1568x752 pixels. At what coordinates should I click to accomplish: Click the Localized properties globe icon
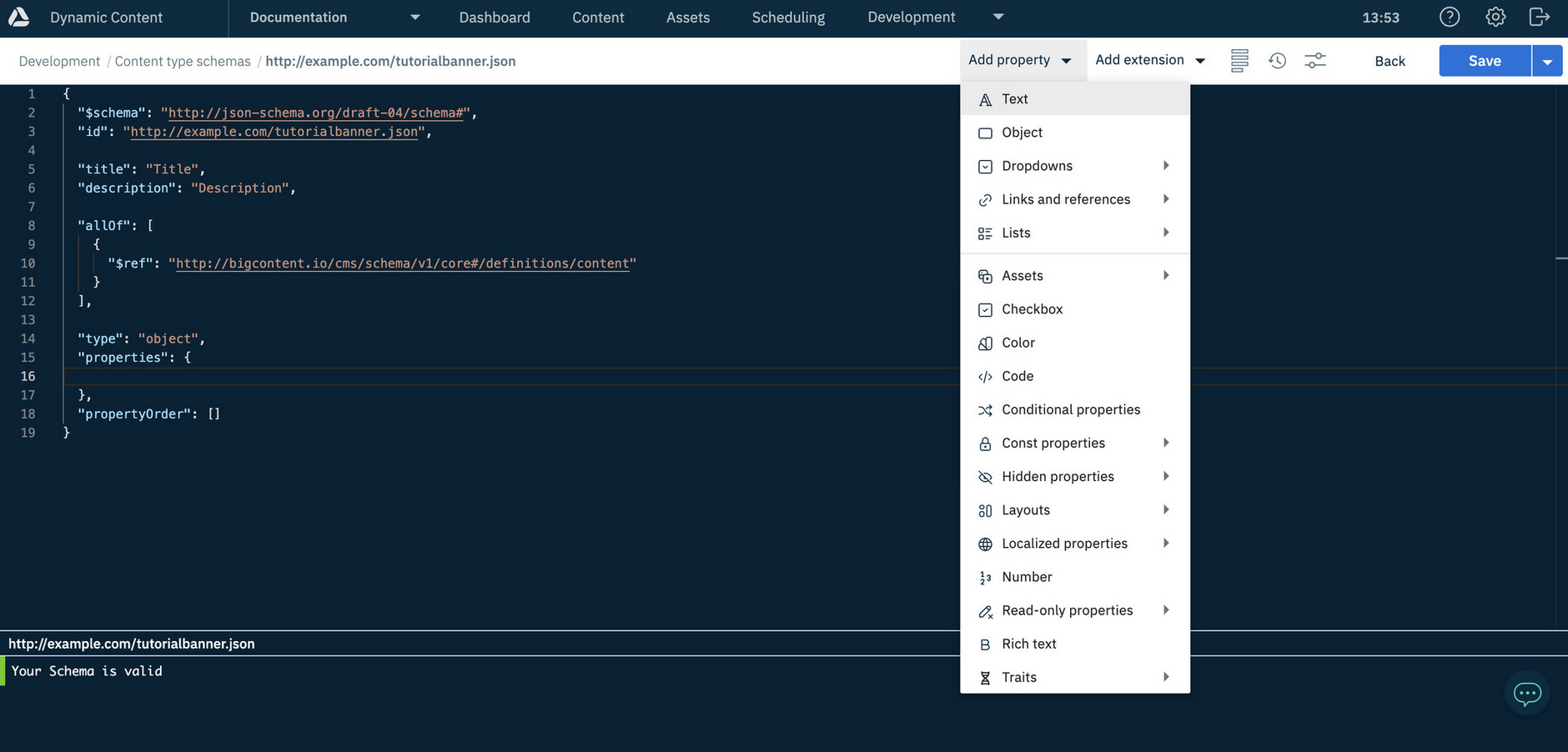985,544
